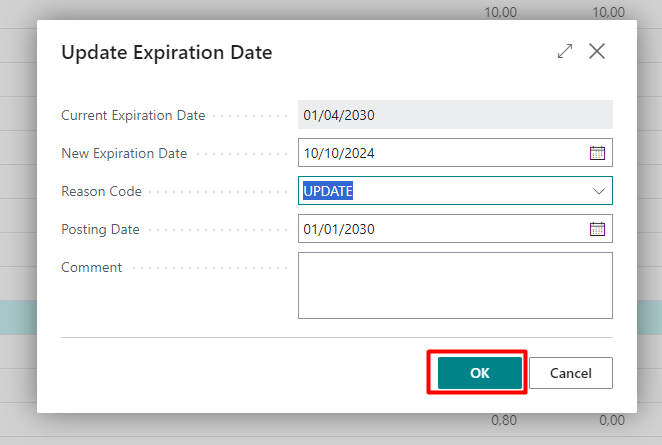Screen dimensions: 662x445
Task: Select the Reason Code UPDATE text field
Action: tap(440, 191)
